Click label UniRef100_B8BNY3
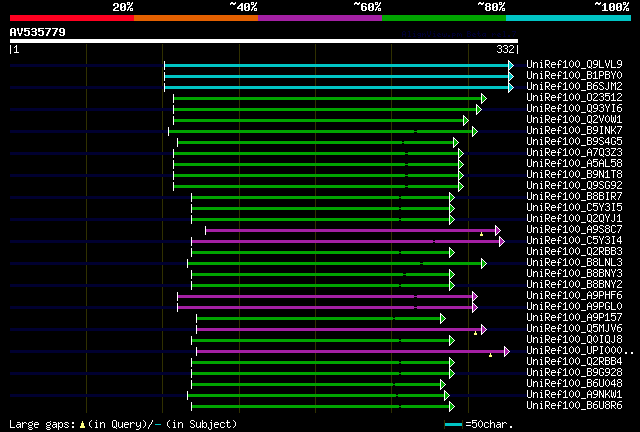This screenshot has height=432, width=640. (x=574, y=274)
